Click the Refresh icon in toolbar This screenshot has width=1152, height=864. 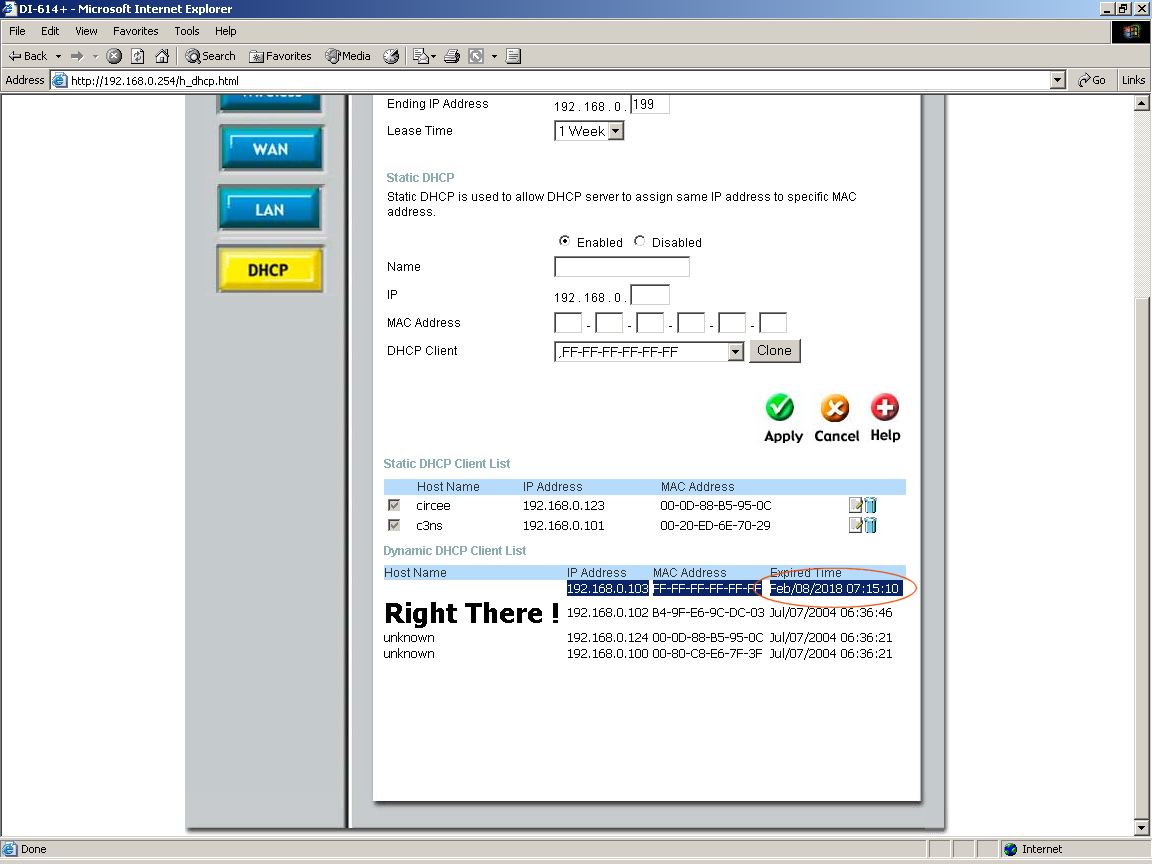point(138,56)
